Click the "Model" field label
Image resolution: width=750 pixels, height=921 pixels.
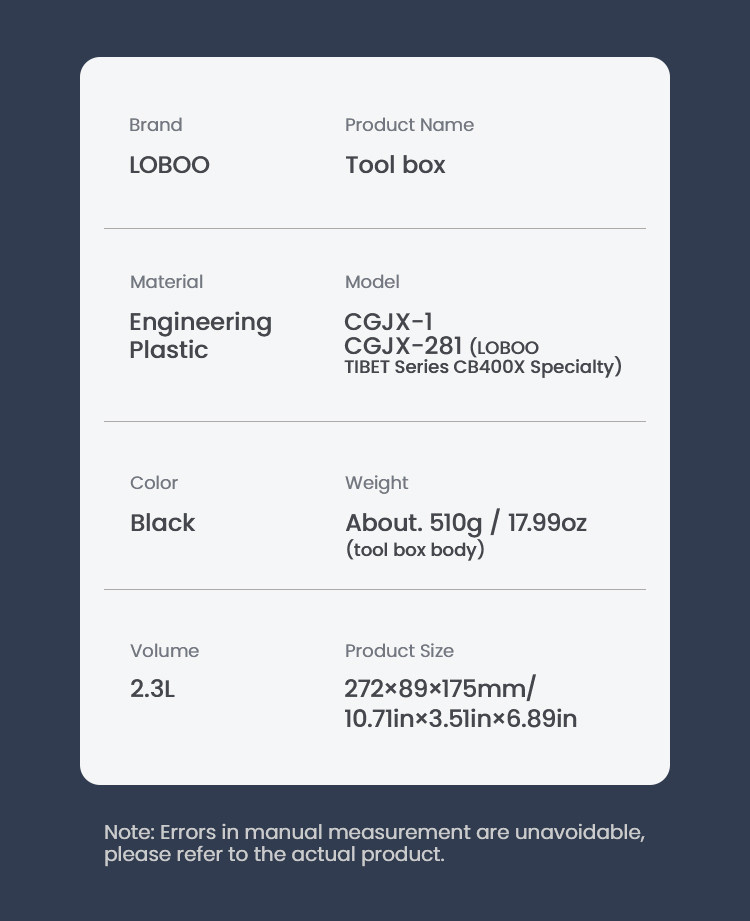click(x=372, y=282)
